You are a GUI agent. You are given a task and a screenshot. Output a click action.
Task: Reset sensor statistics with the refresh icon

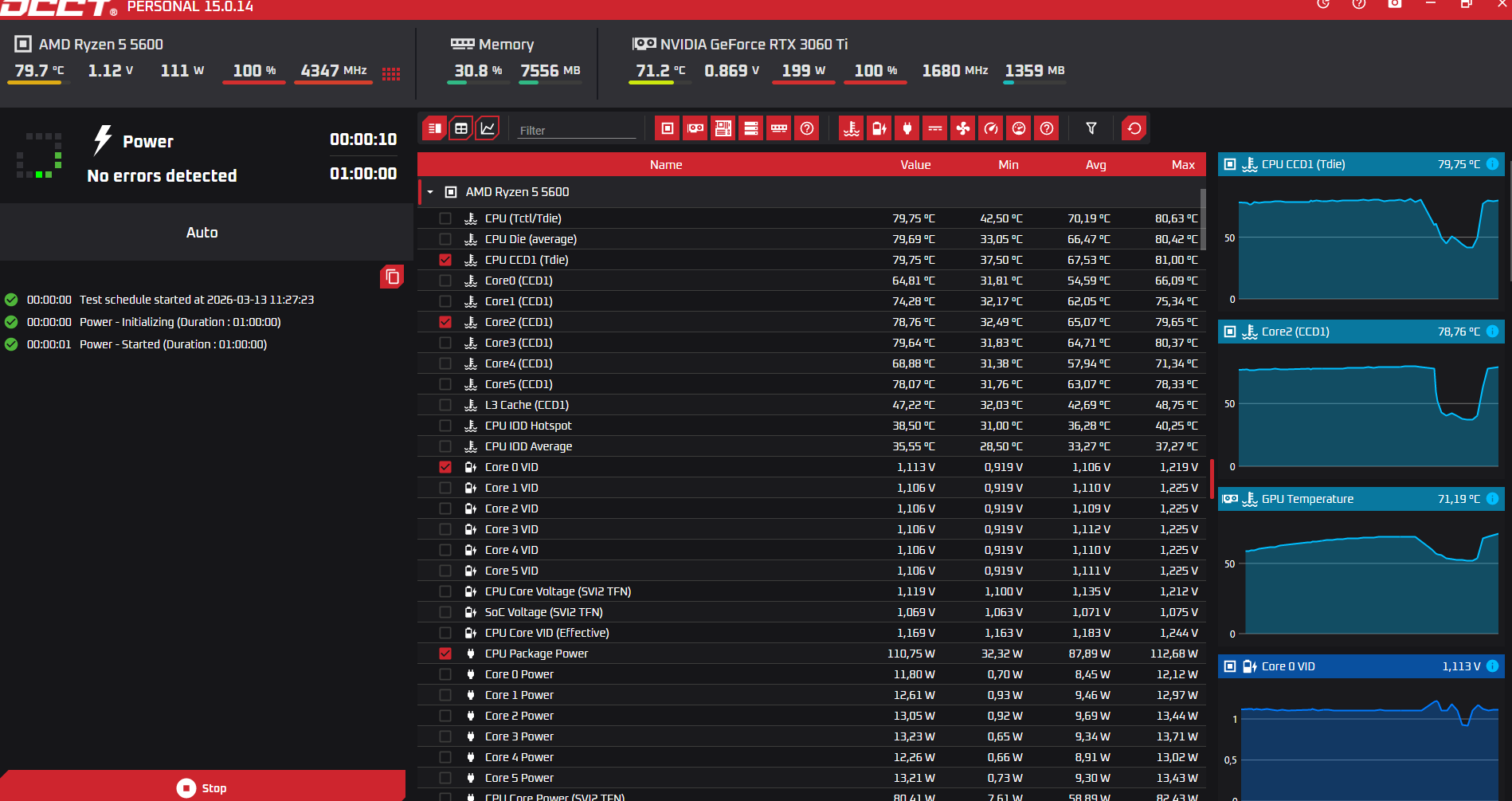point(1134,128)
